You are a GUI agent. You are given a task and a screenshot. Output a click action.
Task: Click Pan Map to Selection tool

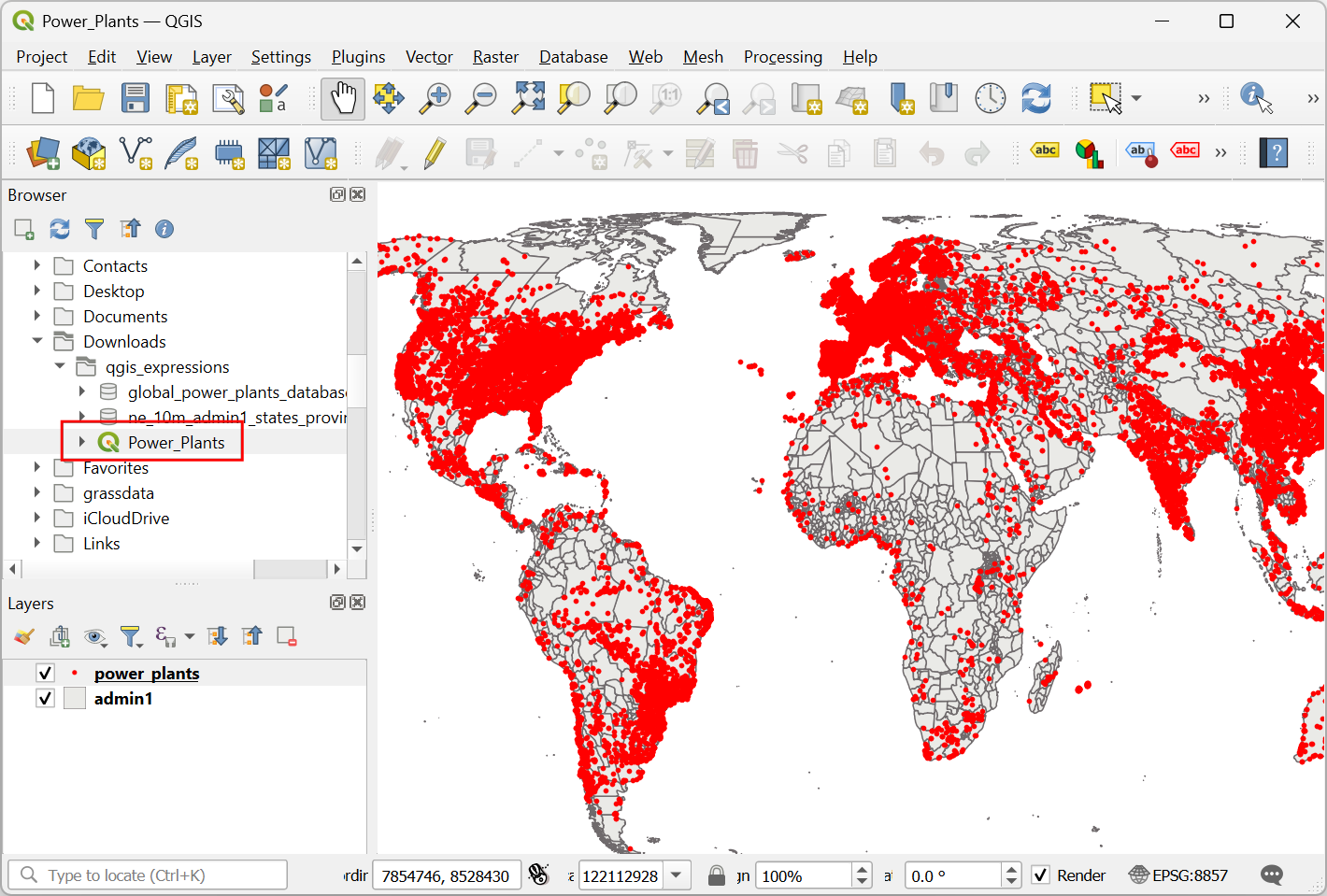click(389, 98)
